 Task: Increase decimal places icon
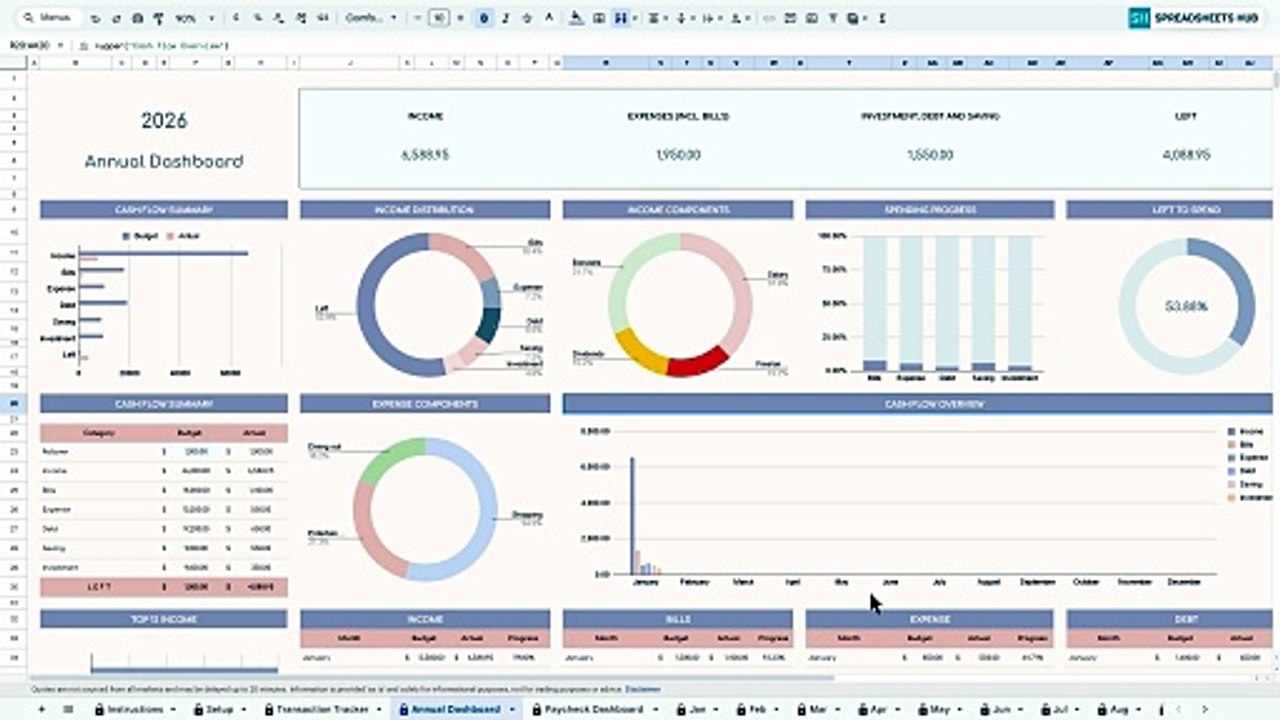(300, 18)
